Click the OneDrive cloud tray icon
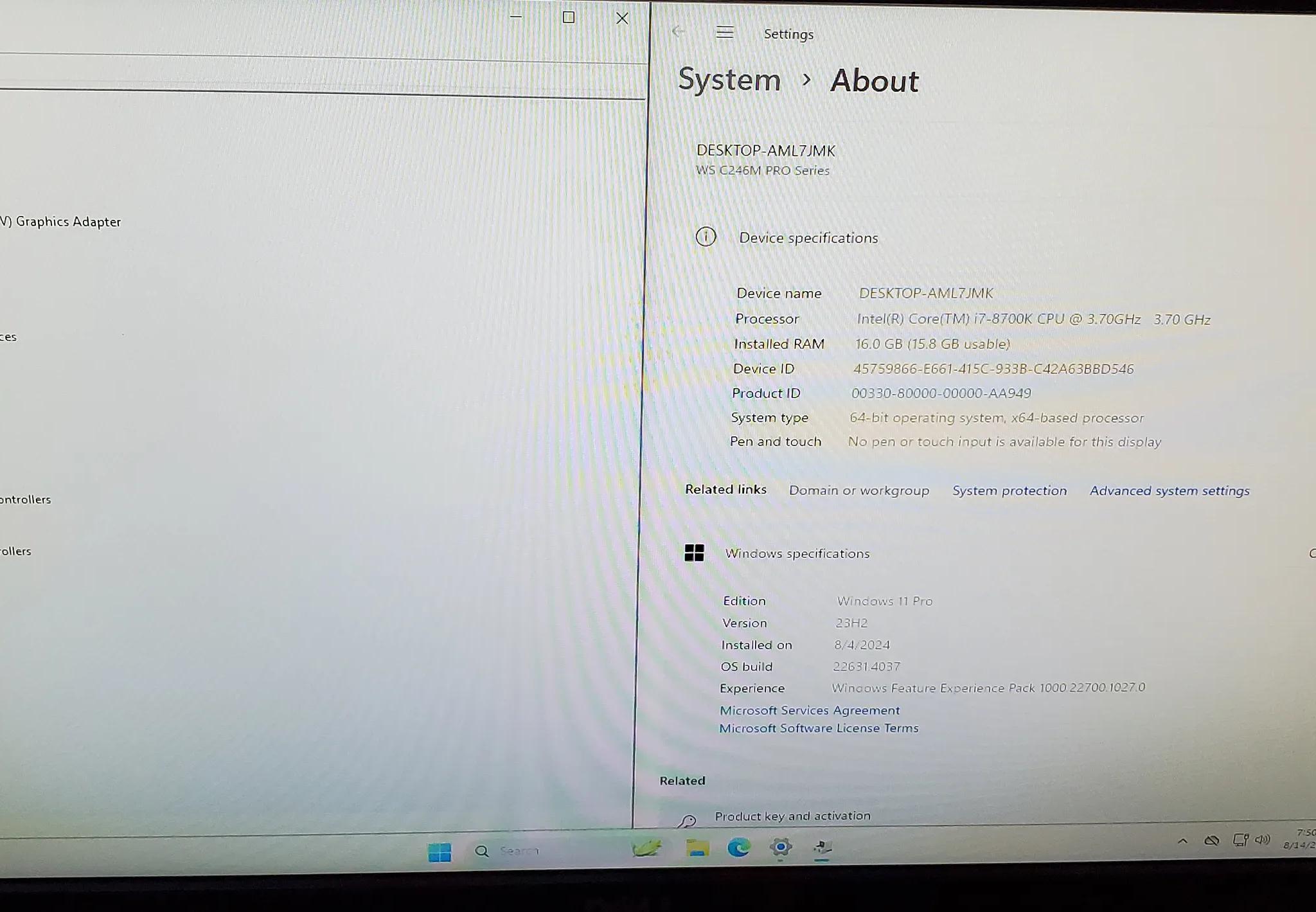 pyautogui.click(x=1212, y=840)
